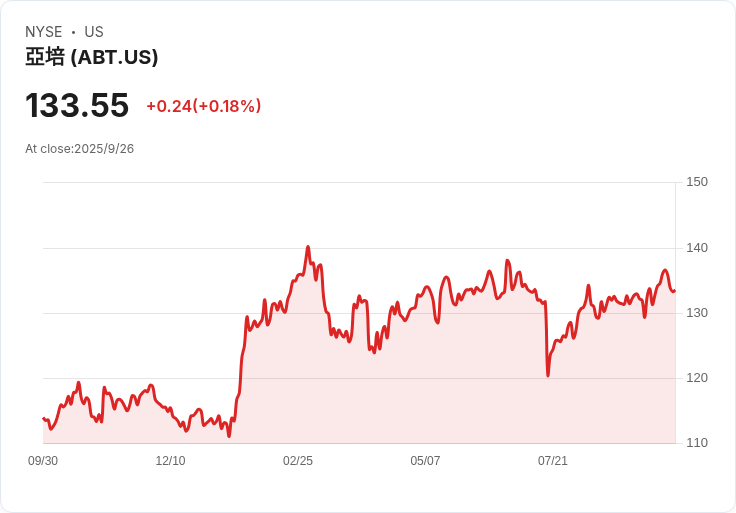Screen dimensions: 736x513
Task: Click the ABT.US stock title
Action: coord(92,57)
